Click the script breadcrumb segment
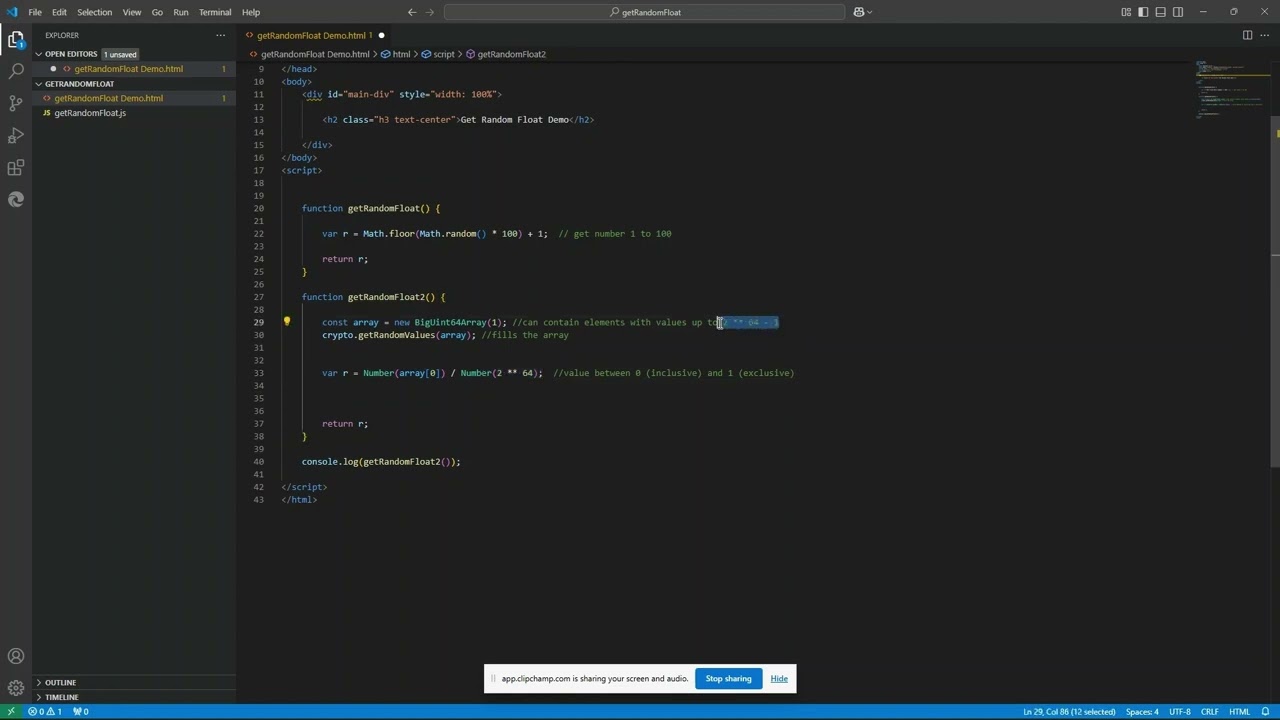Screen dimensions: 1280x720 click(x=438, y=54)
